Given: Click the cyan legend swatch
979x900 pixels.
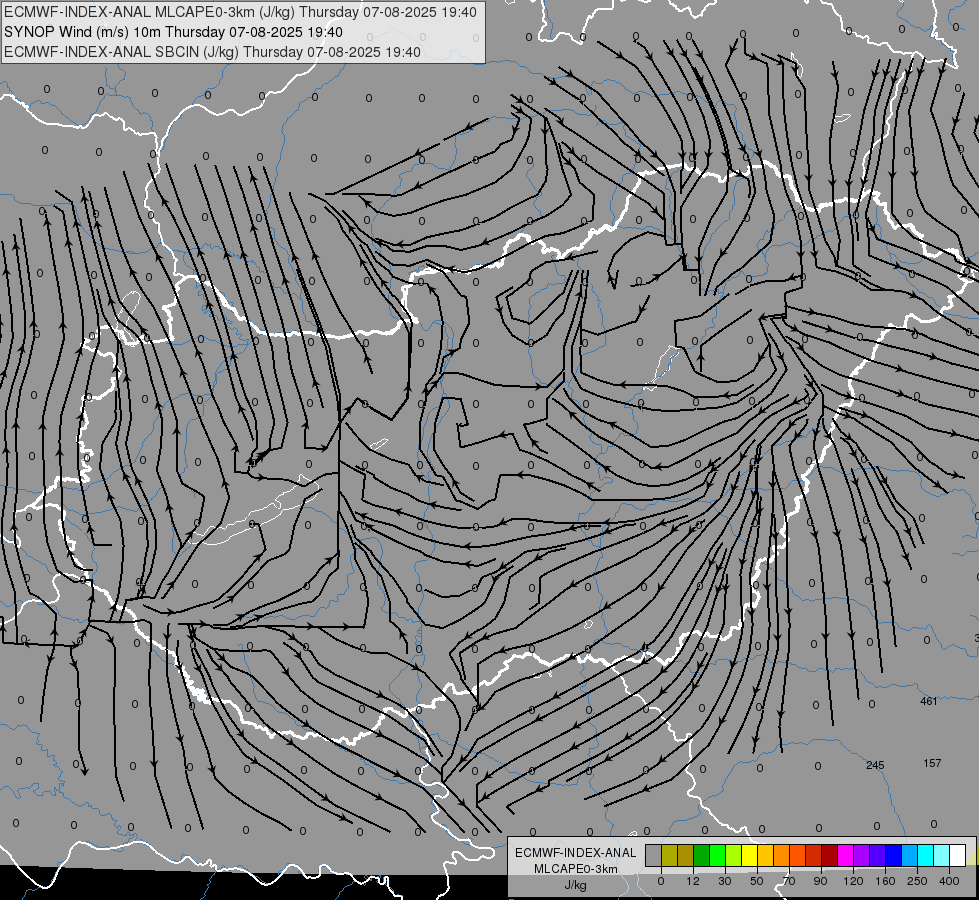Looking at the screenshot, I should click(x=926, y=856).
